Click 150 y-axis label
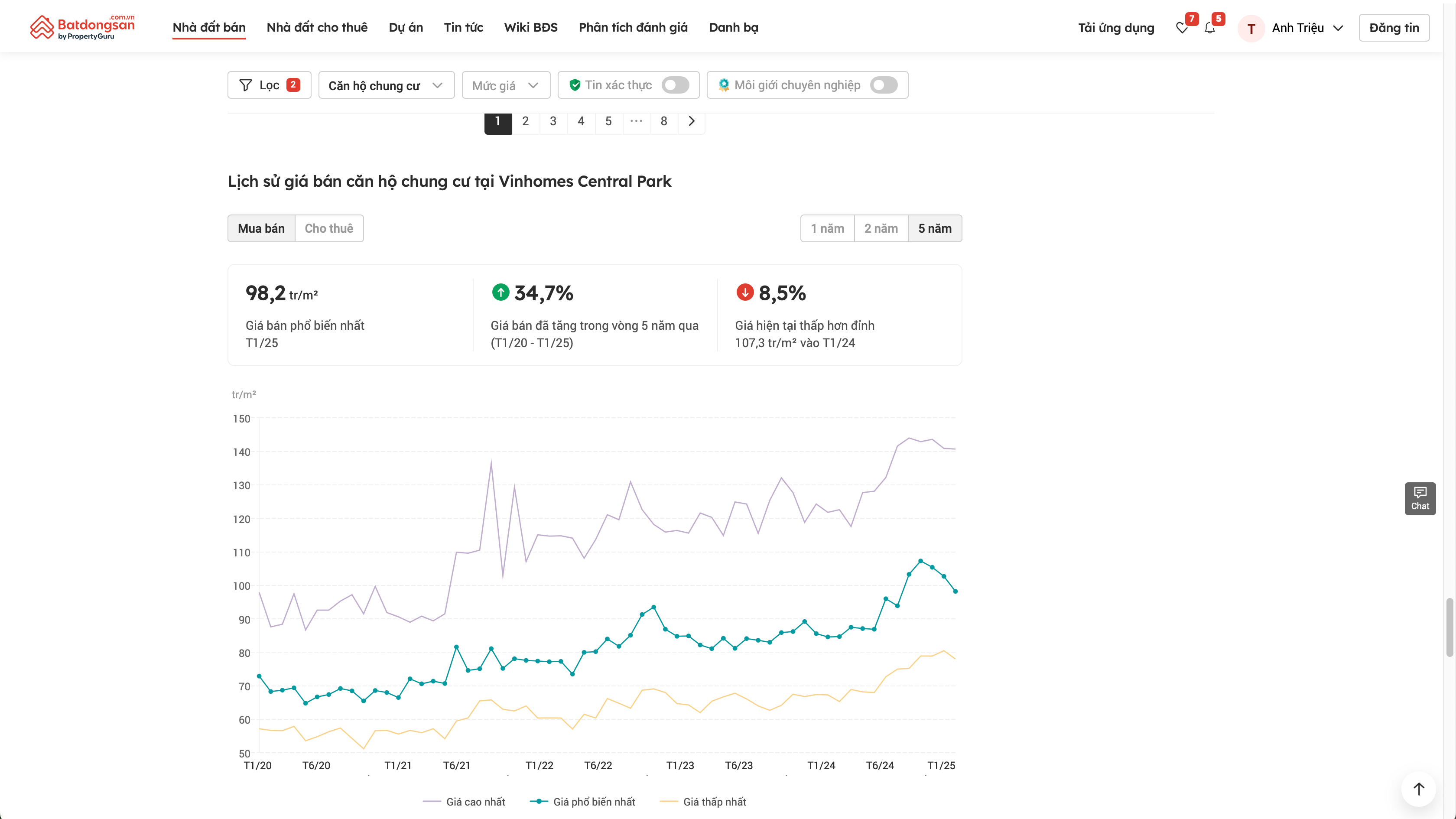 (241, 419)
